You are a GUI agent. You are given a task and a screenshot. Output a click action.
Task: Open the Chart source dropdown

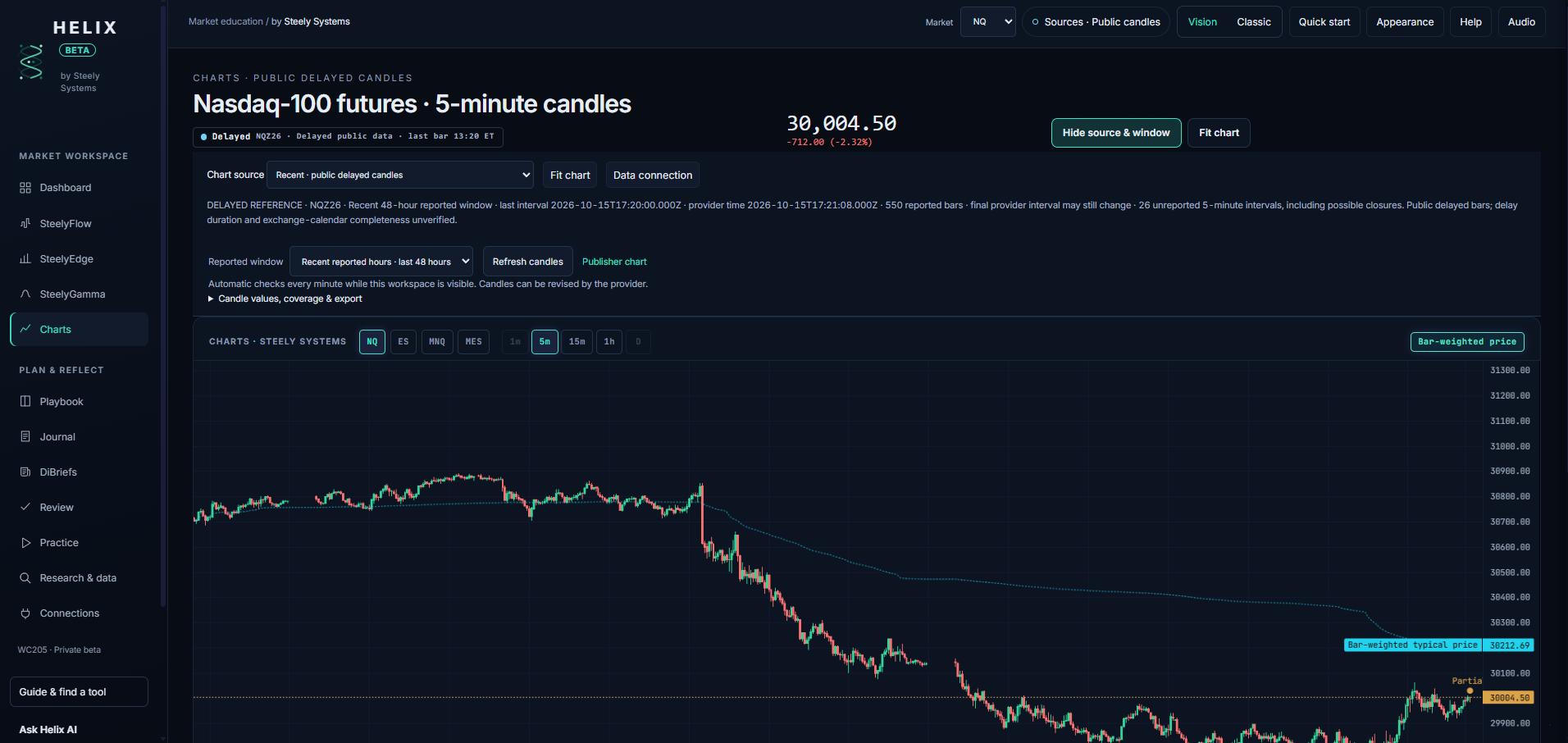click(x=400, y=175)
